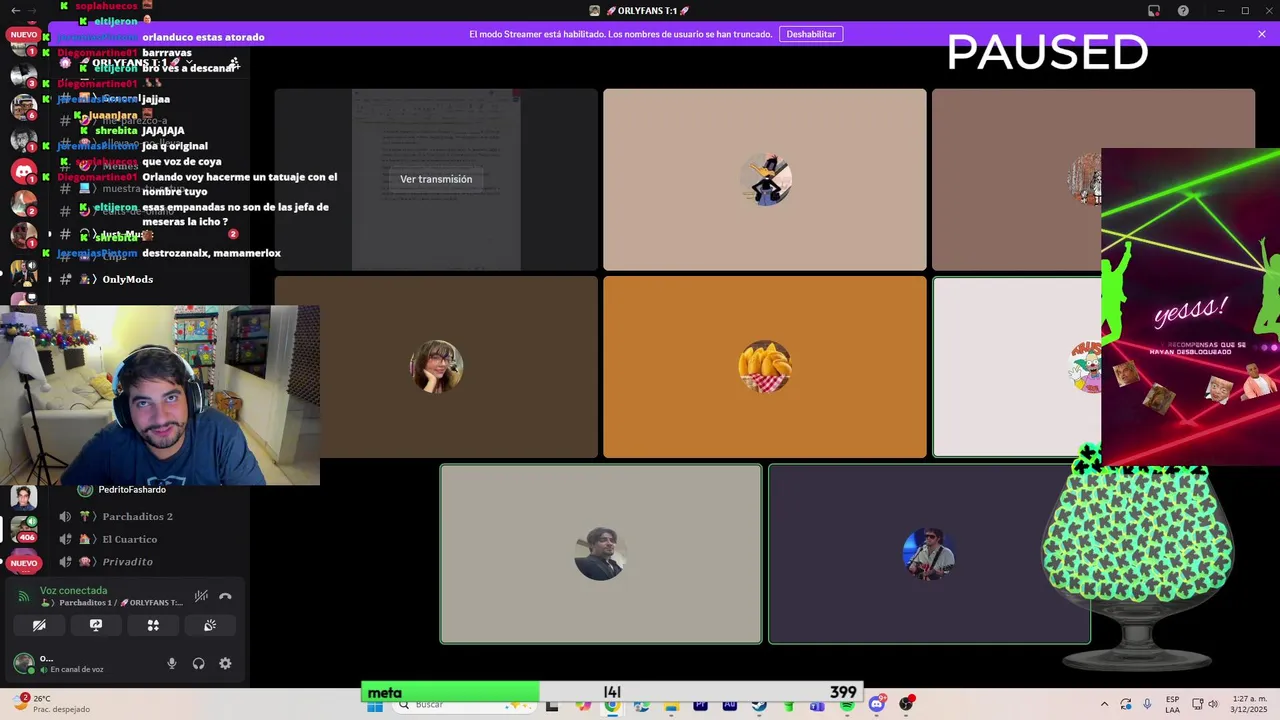This screenshot has height=720, width=1280.
Task: Open the weather widget 26°C
Action: (x=52, y=704)
